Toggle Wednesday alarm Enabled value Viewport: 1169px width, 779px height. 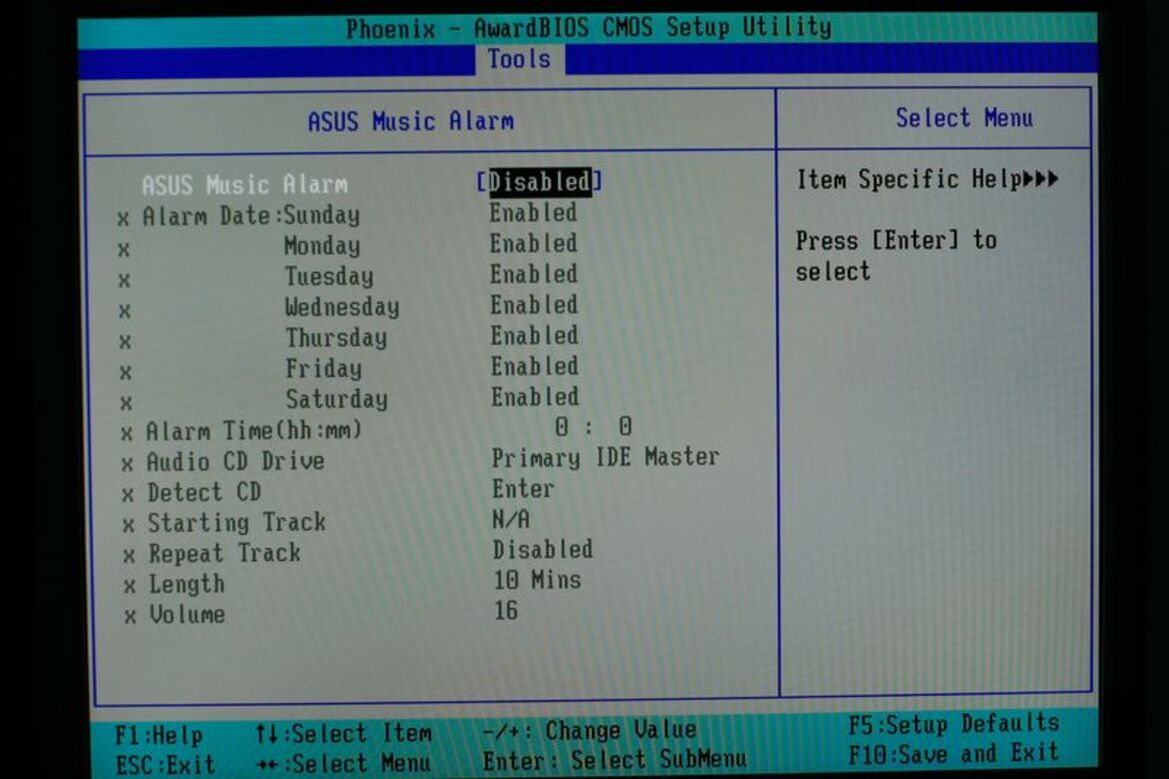pyautogui.click(x=534, y=305)
